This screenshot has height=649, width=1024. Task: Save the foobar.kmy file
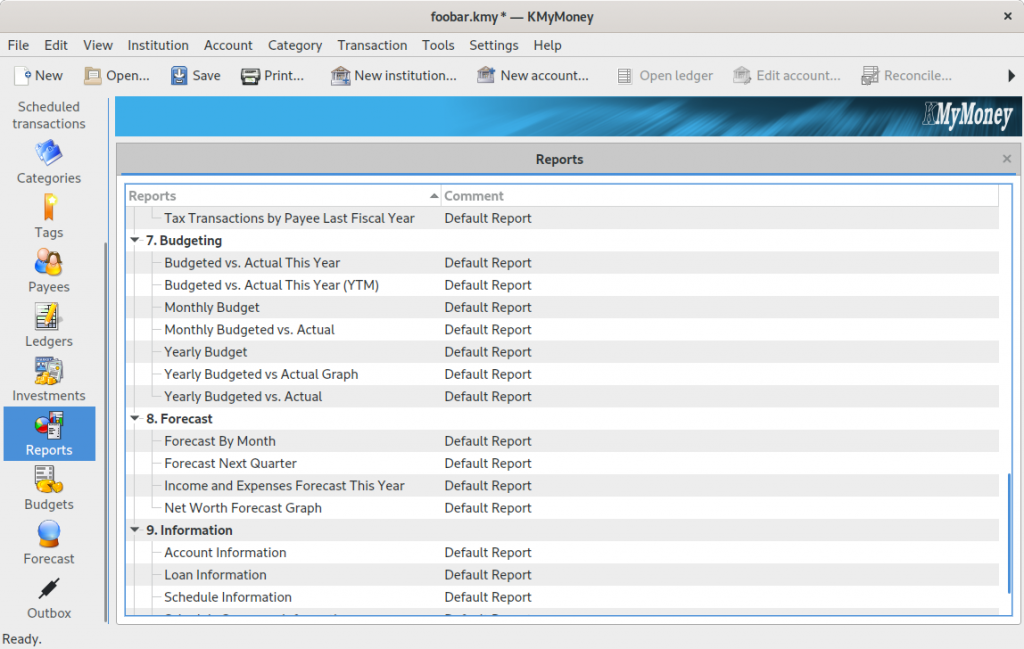195,75
